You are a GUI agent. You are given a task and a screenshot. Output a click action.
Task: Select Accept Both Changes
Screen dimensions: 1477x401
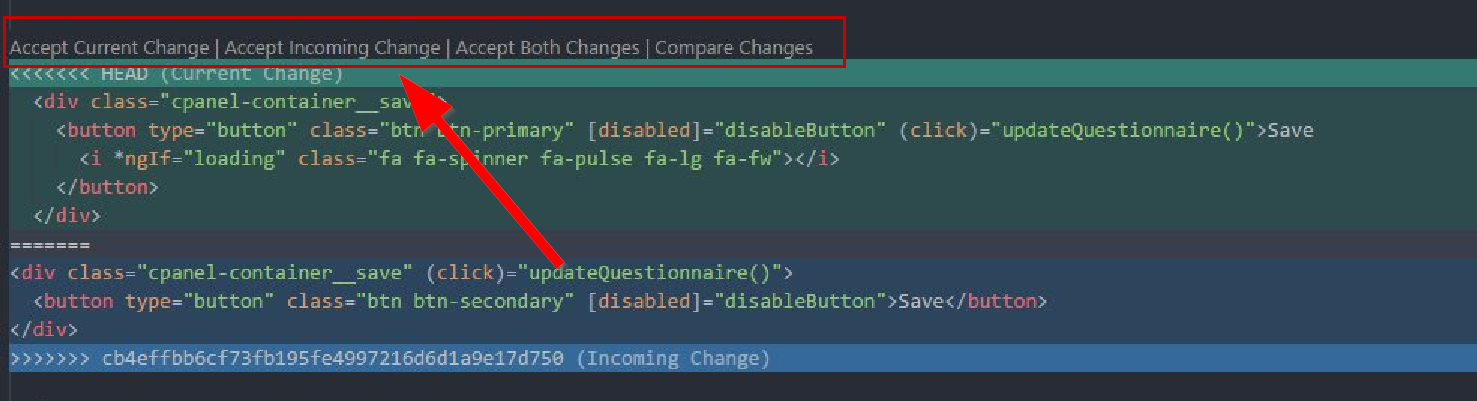547,48
